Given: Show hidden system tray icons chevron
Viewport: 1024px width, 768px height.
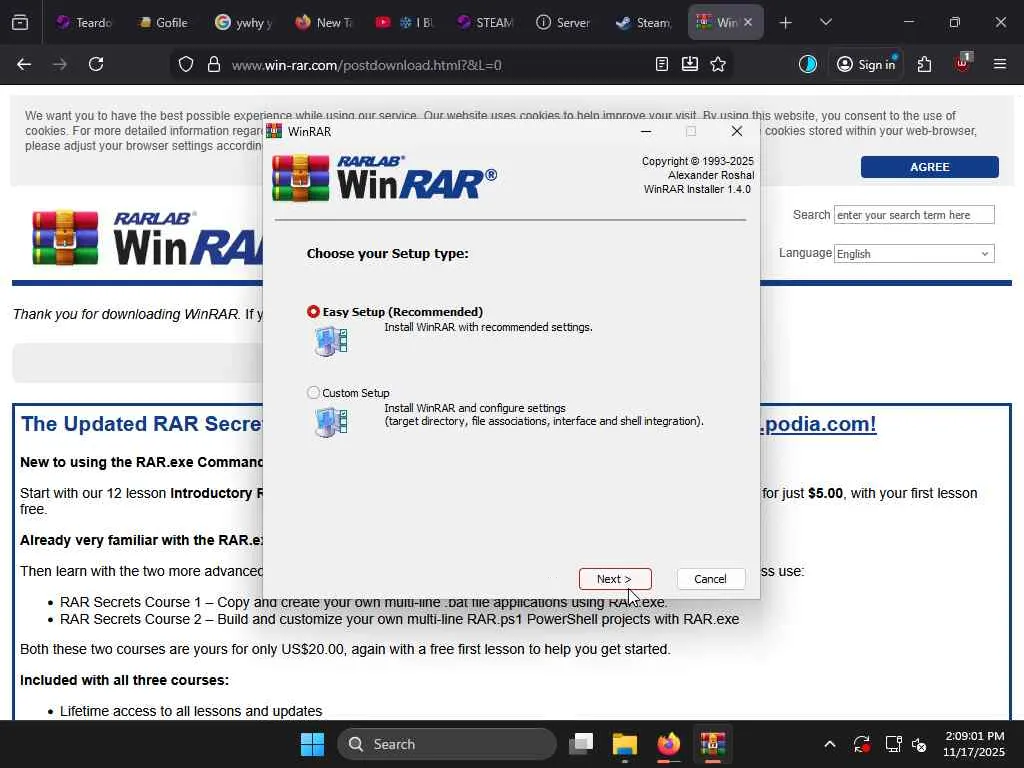Looking at the screenshot, I should coord(829,744).
